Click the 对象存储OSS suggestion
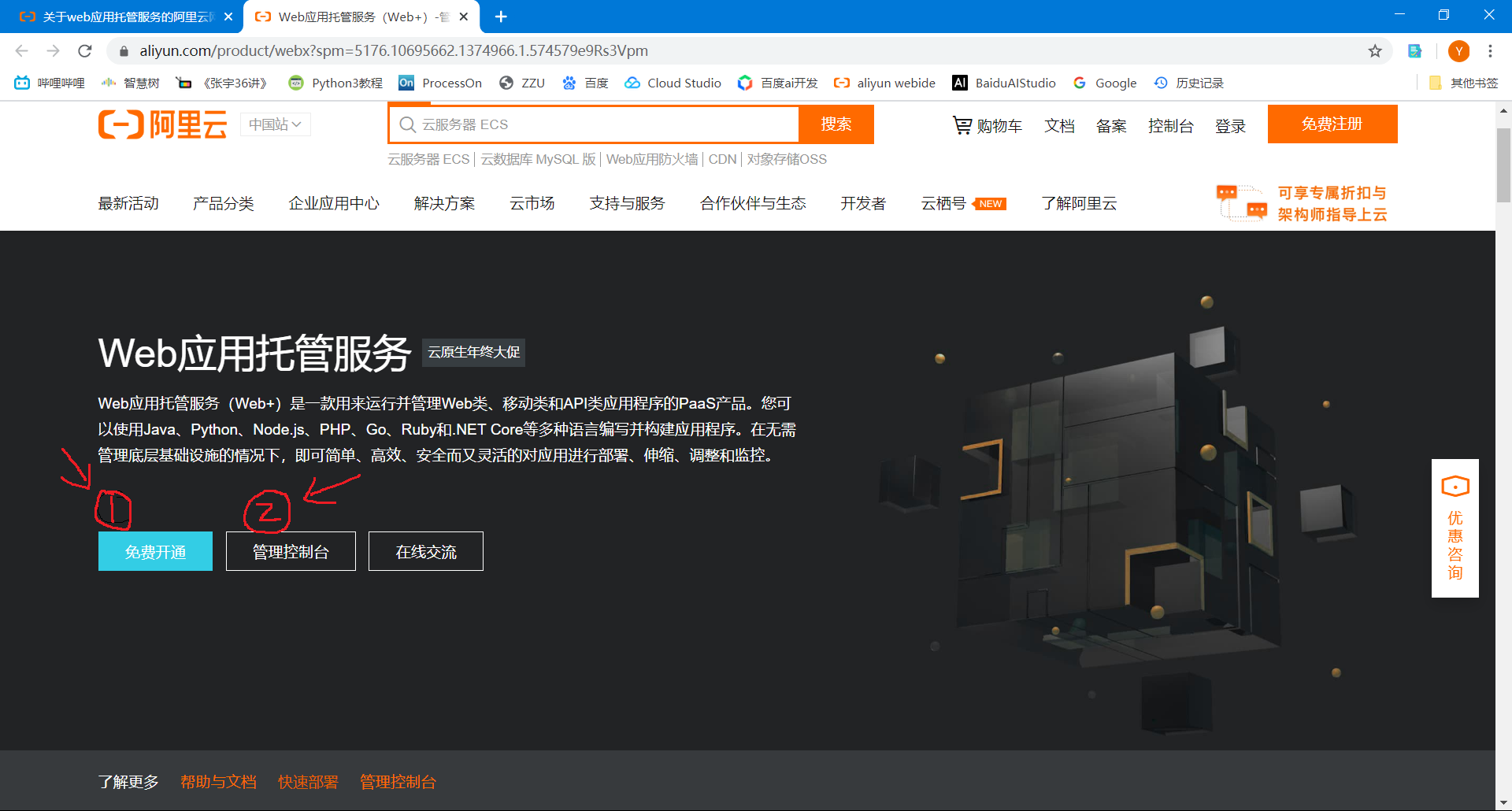 click(x=787, y=159)
